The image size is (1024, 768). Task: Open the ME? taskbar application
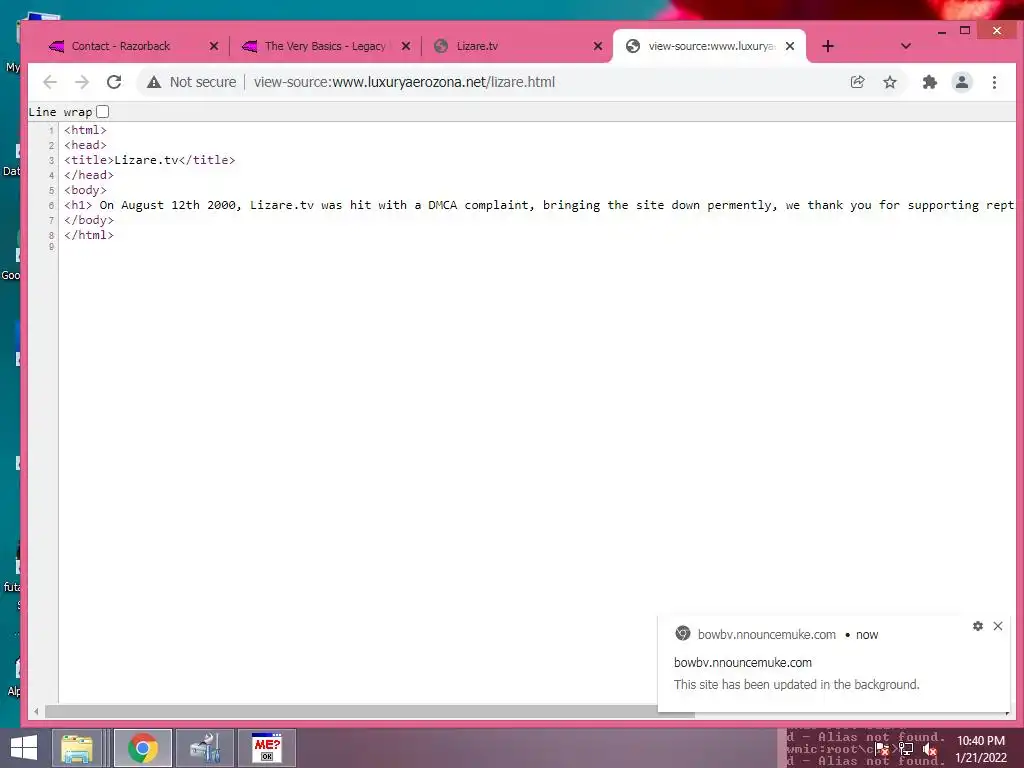pos(267,748)
